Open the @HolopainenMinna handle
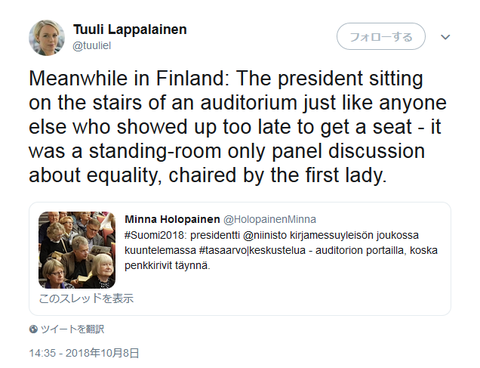 click(x=270, y=219)
